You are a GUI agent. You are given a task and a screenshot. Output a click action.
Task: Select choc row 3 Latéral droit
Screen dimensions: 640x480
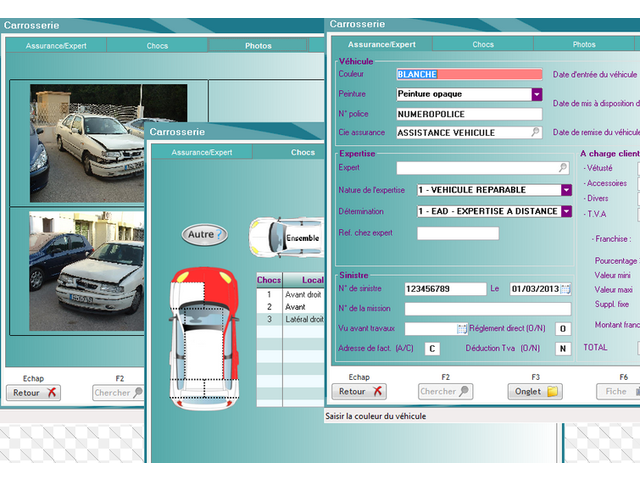(x=290, y=319)
